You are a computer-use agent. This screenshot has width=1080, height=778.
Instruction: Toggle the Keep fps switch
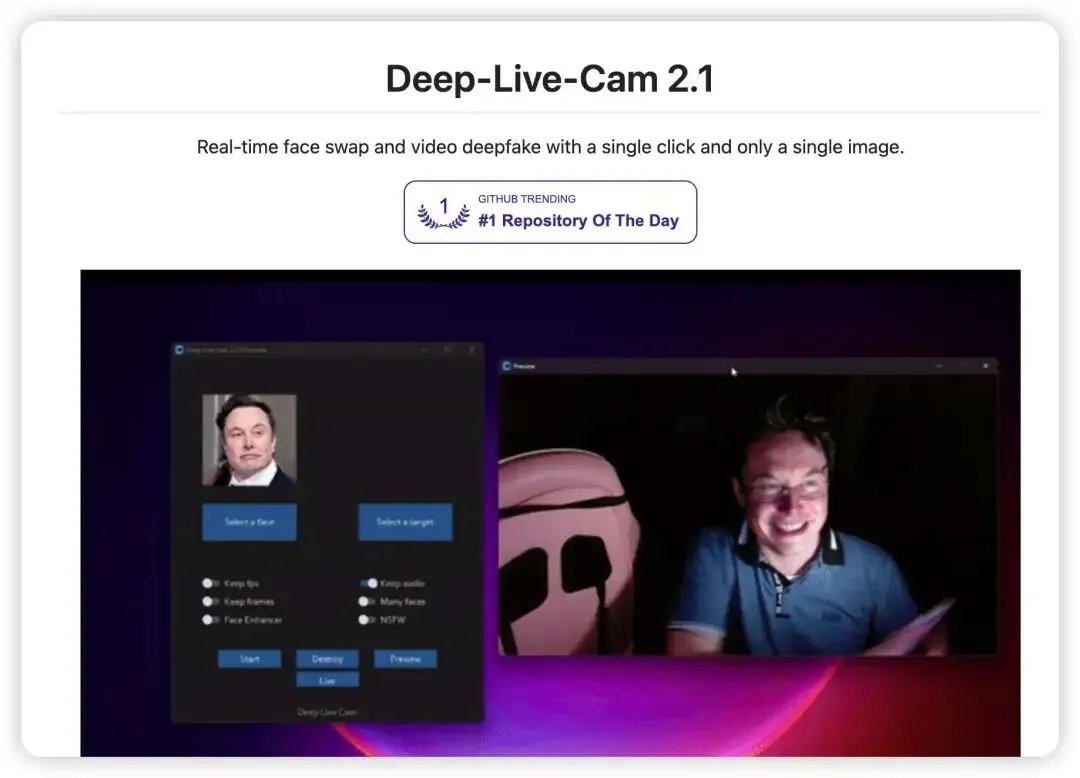pos(210,583)
